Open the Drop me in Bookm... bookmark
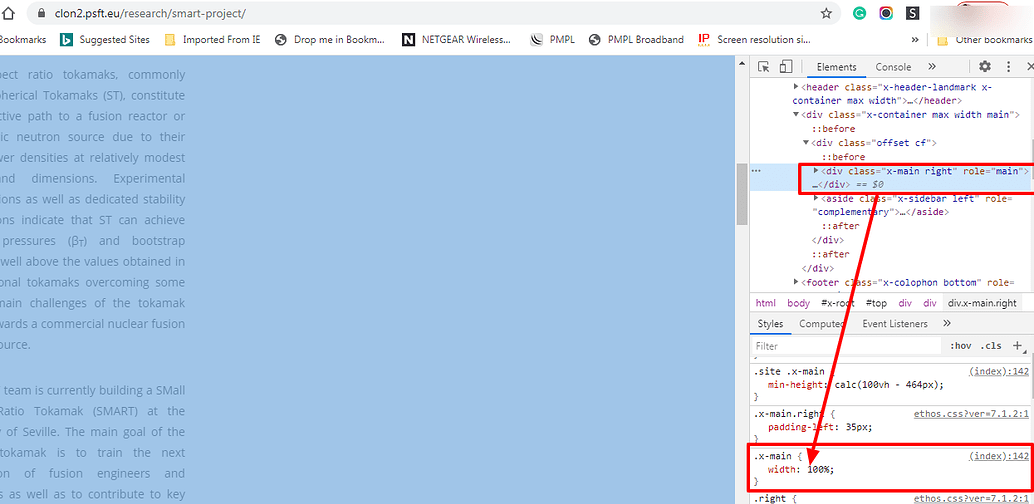The width and height of the screenshot is (1034, 504). pyautogui.click(x=330, y=40)
